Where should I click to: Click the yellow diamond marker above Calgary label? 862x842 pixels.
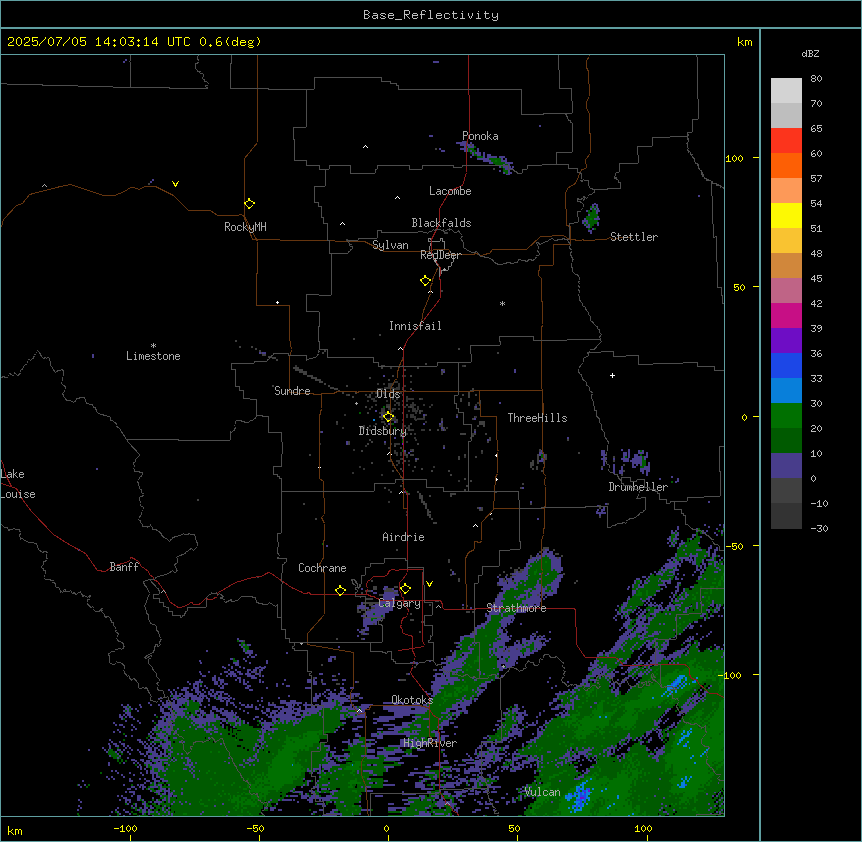click(405, 589)
